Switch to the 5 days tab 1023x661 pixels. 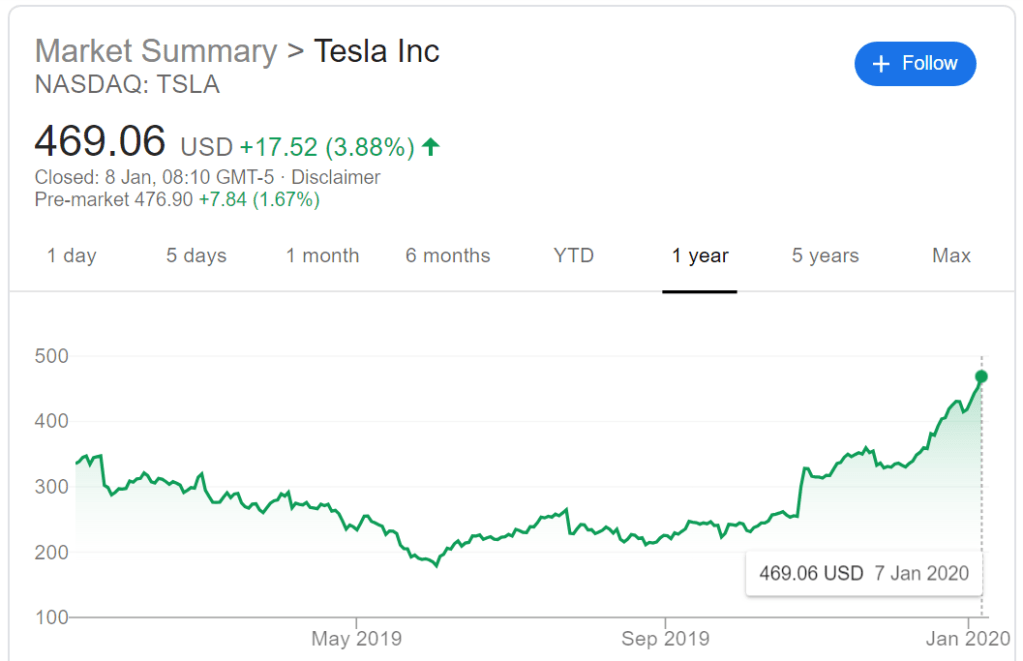pyautogui.click(x=196, y=256)
